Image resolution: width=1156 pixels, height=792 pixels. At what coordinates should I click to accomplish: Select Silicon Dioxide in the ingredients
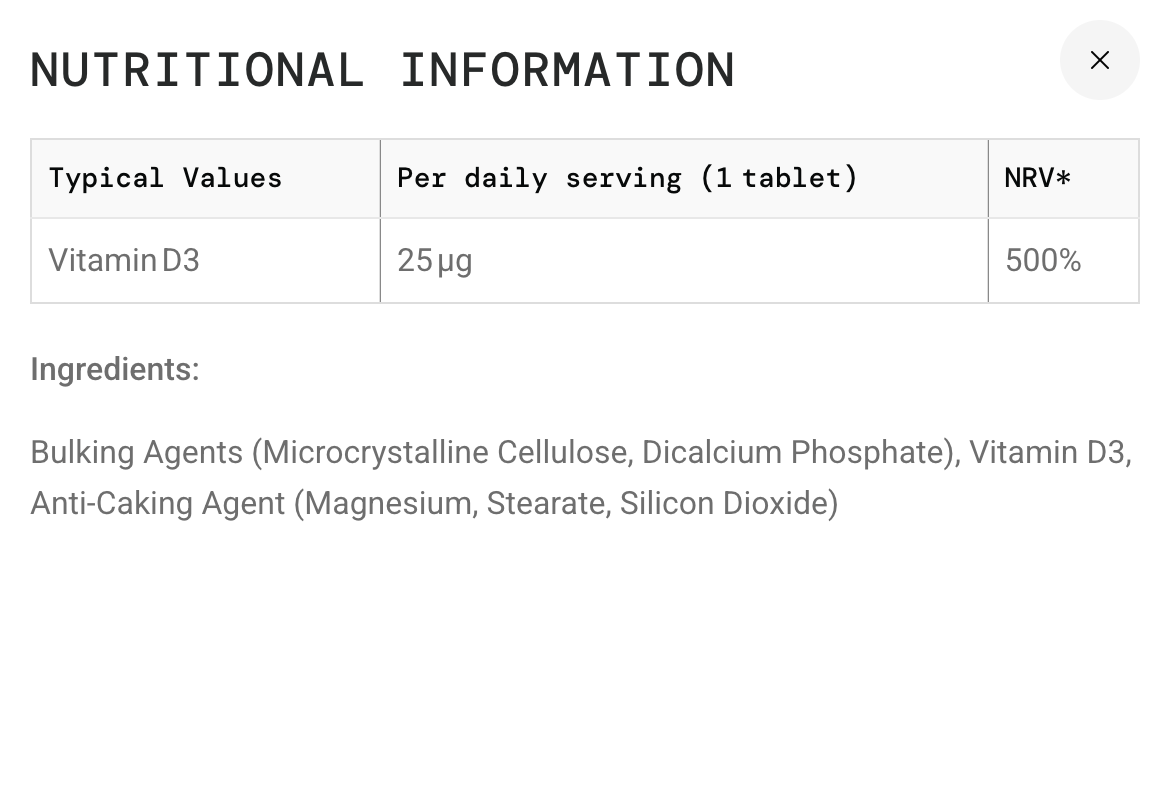(x=725, y=503)
